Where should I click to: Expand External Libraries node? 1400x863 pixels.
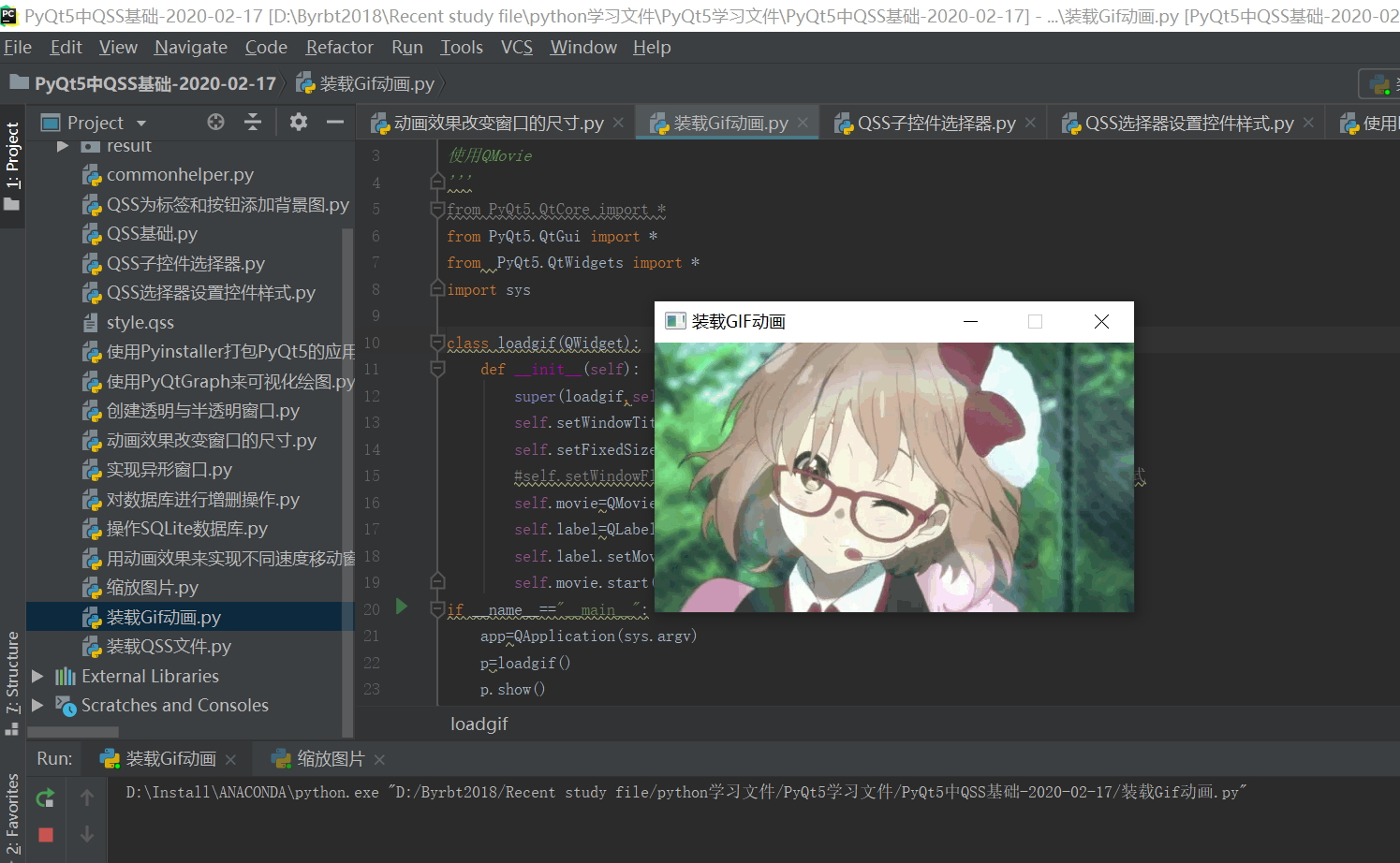(37, 676)
